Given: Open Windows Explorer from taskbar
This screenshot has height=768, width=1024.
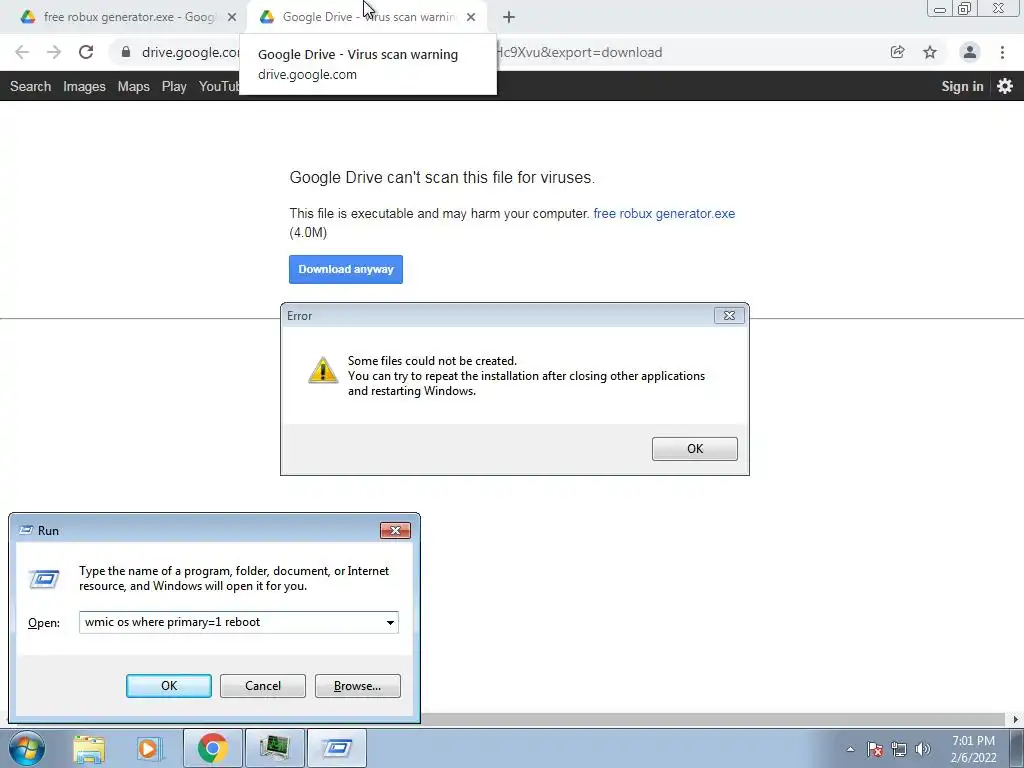Looking at the screenshot, I should [89, 748].
